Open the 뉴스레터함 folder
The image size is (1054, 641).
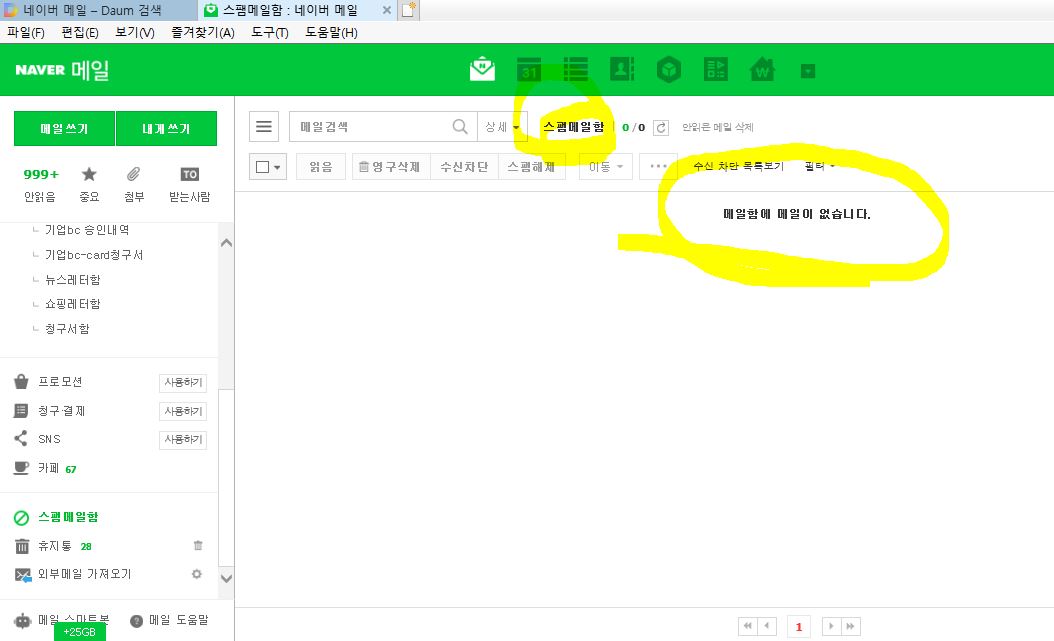[73, 280]
